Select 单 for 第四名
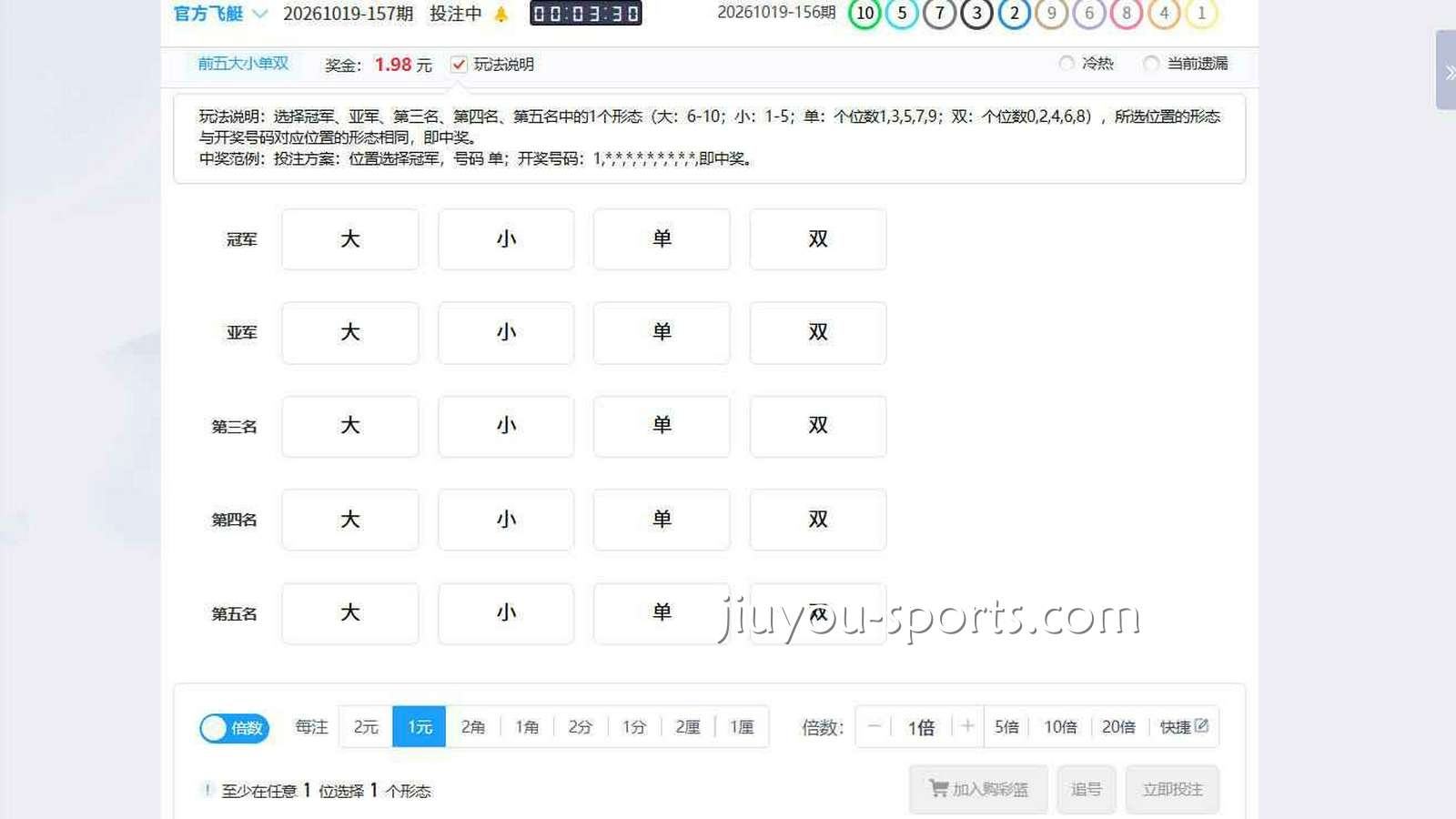 click(662, 520)
